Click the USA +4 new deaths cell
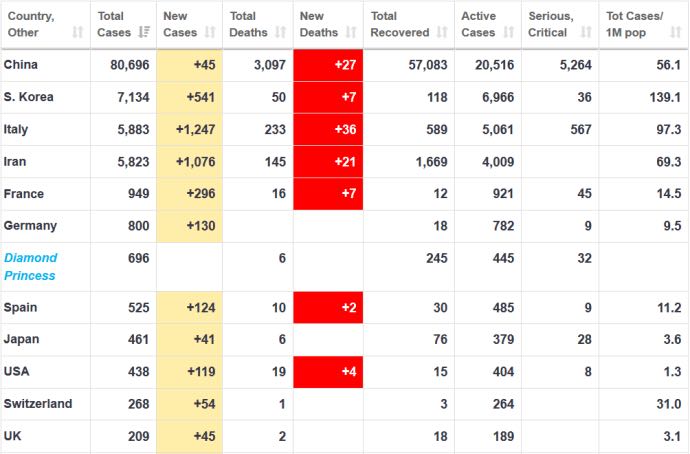Image resolution: width=690 pixels, height=454 pixels. (x=329, y=371)
